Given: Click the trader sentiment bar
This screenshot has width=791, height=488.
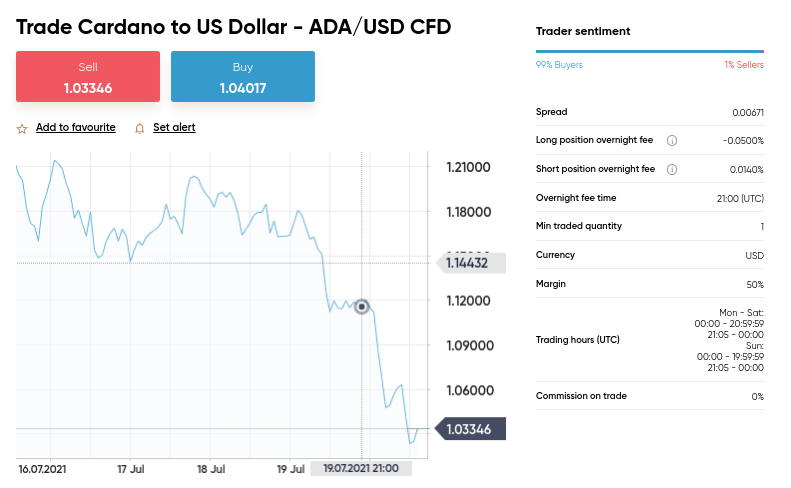Looking at the screenshot, I should click(650, 51).
